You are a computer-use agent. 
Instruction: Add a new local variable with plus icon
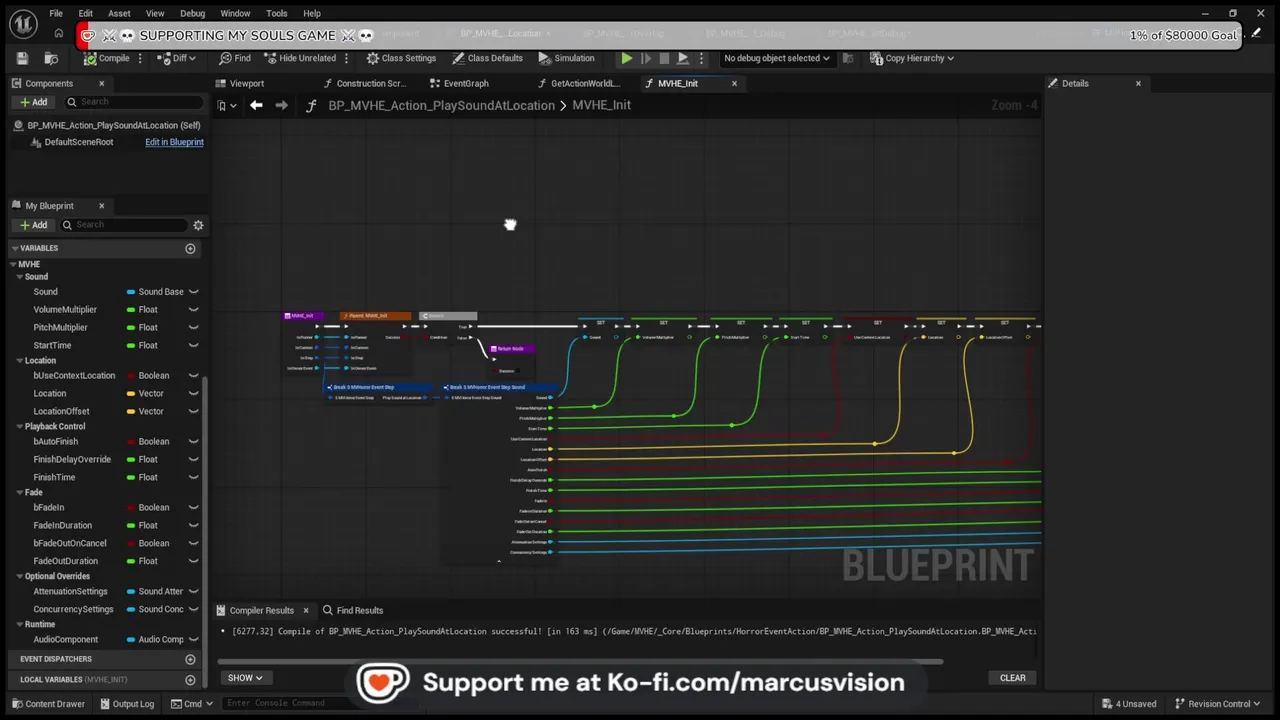pyautogui.click(x=190, y=680)
